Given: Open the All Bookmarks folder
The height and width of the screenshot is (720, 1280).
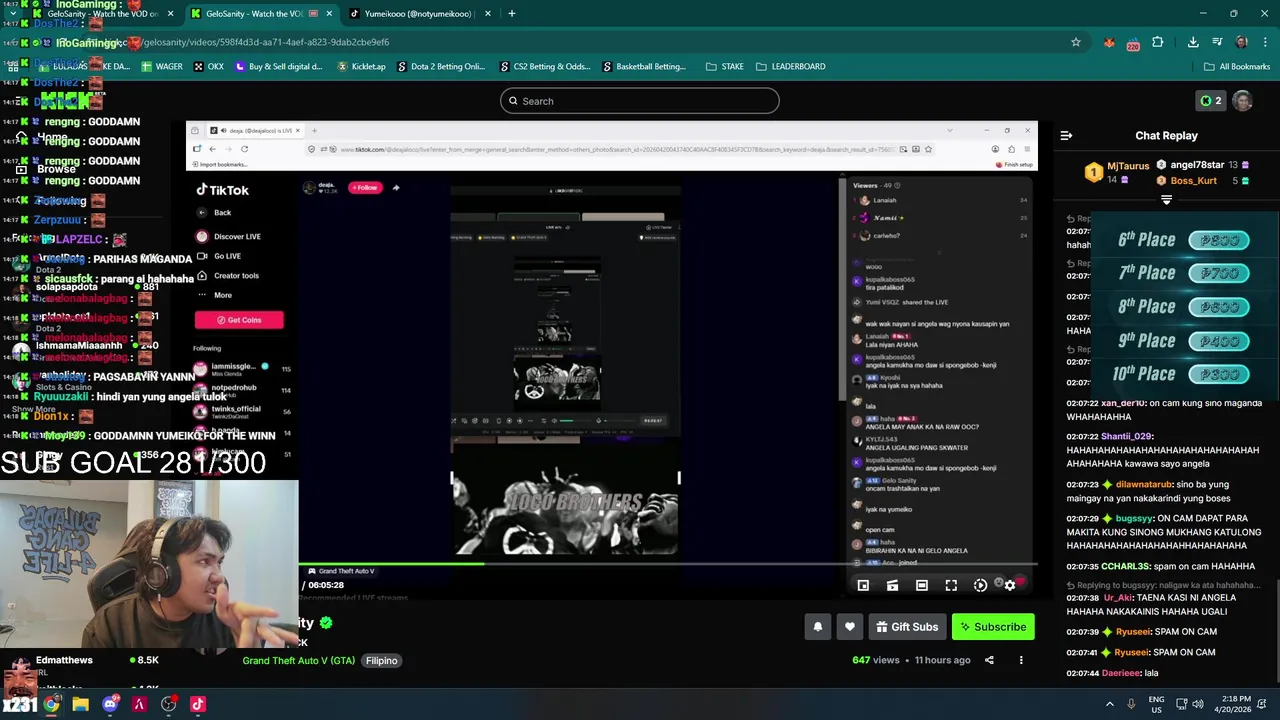Looking at the screenshot, I should tap(1237, 67).
